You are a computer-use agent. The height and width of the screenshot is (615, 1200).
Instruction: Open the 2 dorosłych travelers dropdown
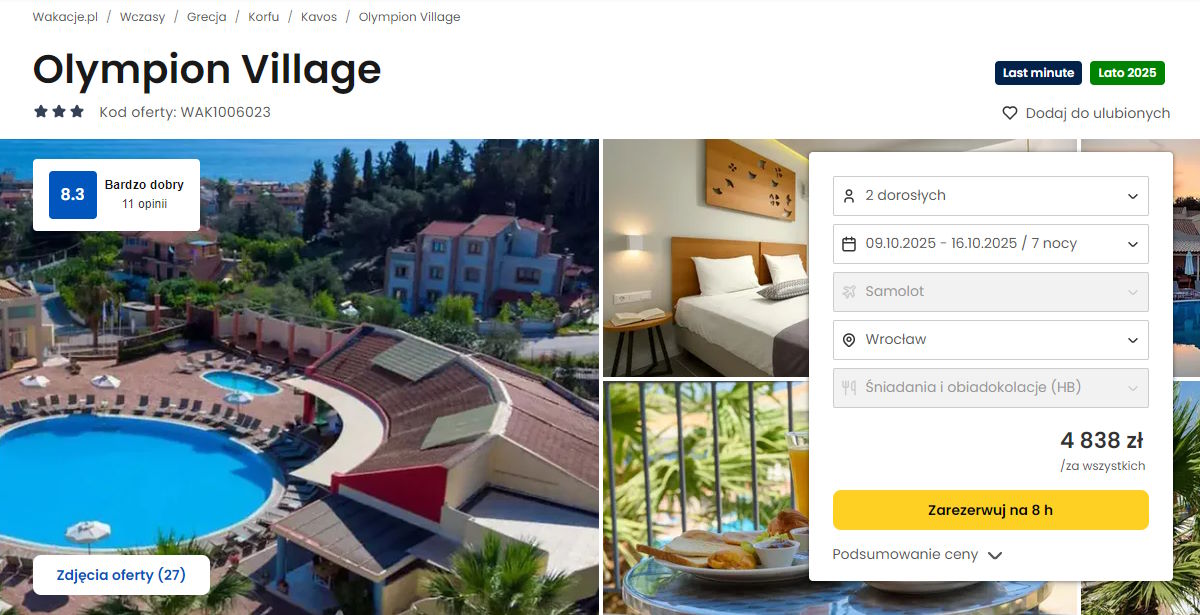coord(991,196)
